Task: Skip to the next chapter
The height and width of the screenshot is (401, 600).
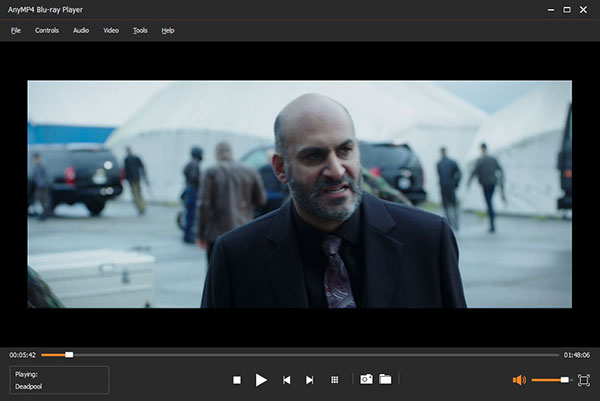Action: pyautogui.click(x=310, y=380)
